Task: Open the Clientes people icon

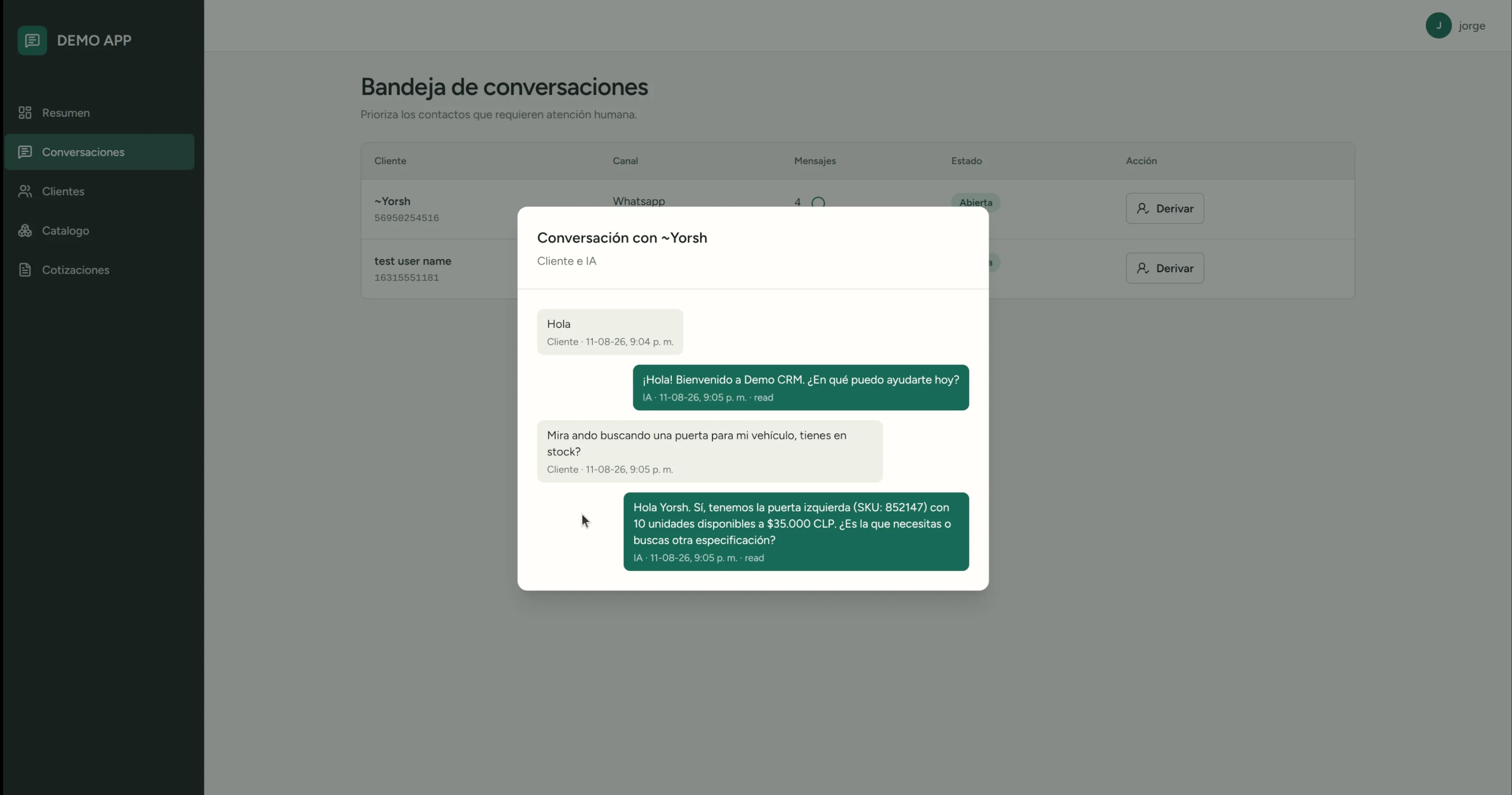Action: 25,191
